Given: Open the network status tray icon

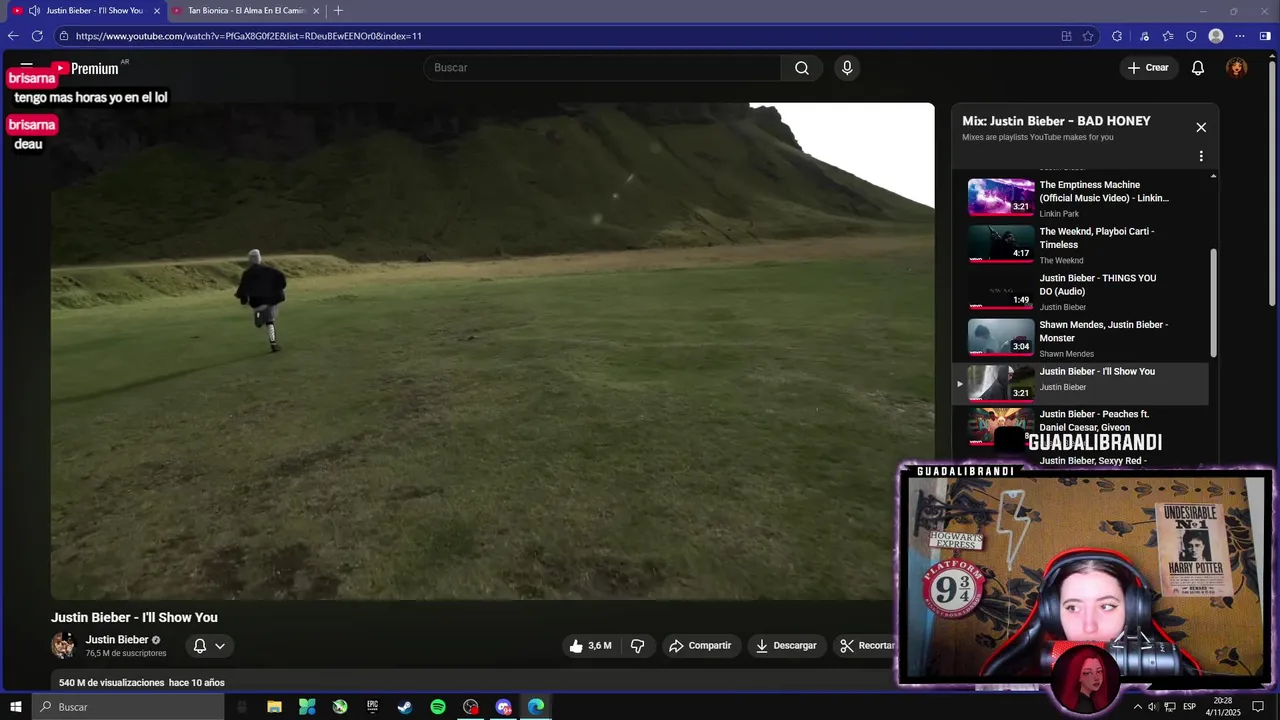Looking at the screenshot, I should click(x=1170, y=707).
